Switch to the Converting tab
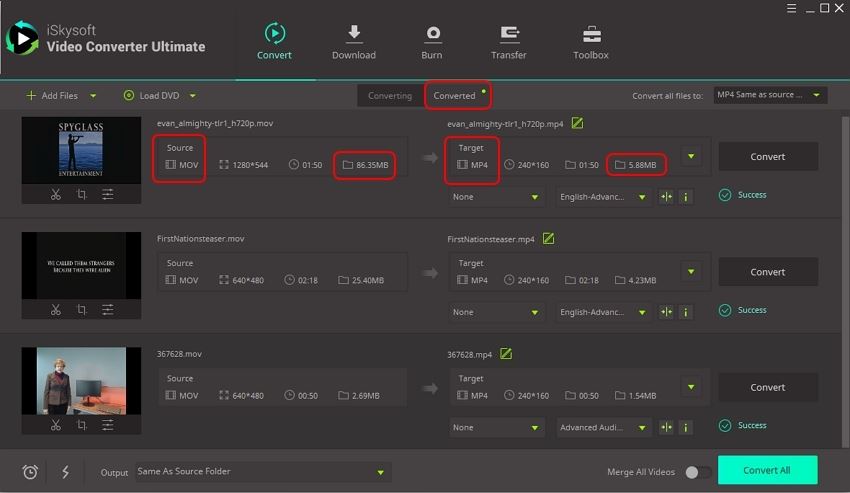This screenshot has height=493, width=850. pyautogui.click(x=389, y=96)
